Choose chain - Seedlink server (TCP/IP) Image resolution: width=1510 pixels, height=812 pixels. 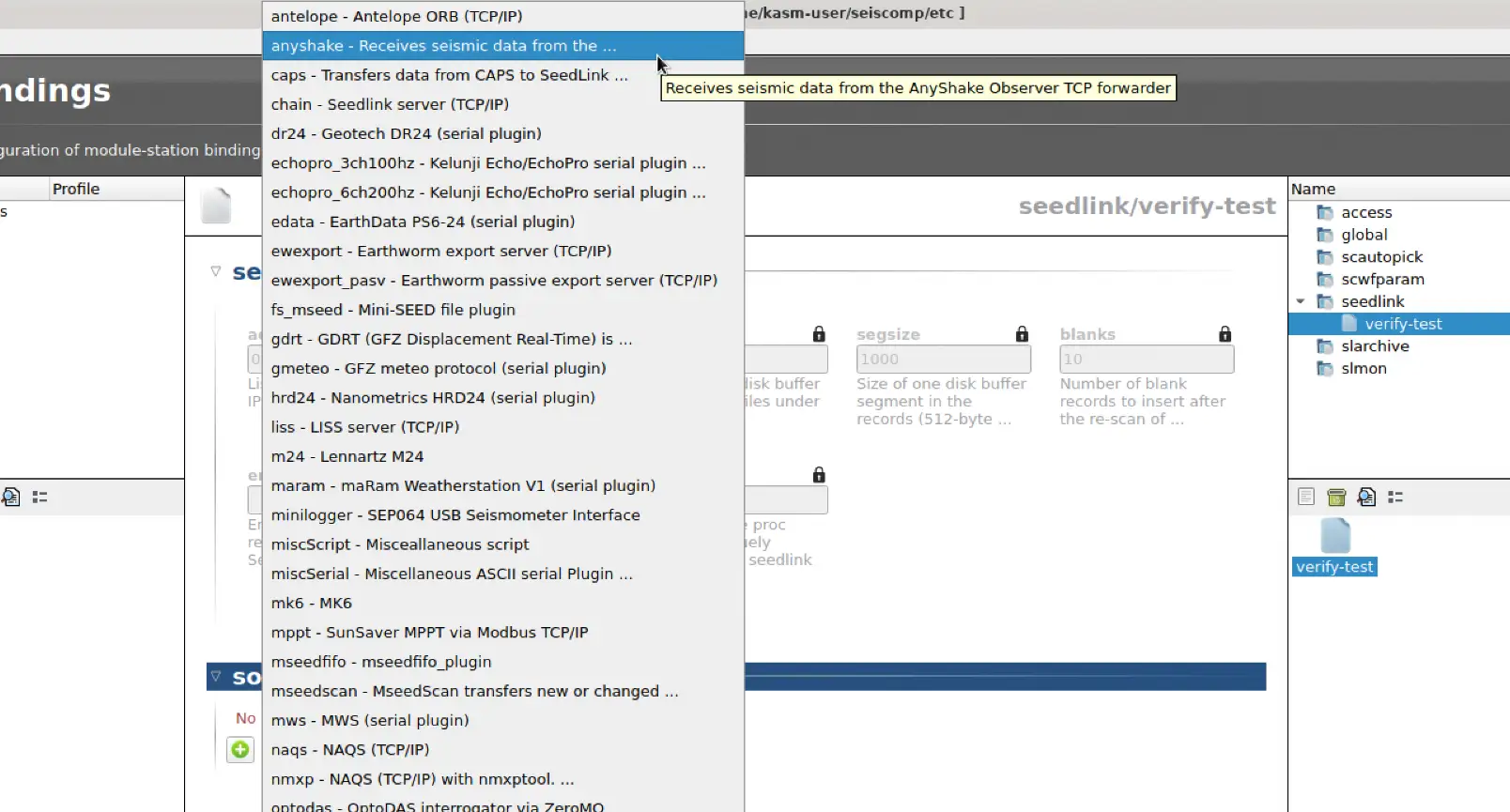[x=503, y=104]
